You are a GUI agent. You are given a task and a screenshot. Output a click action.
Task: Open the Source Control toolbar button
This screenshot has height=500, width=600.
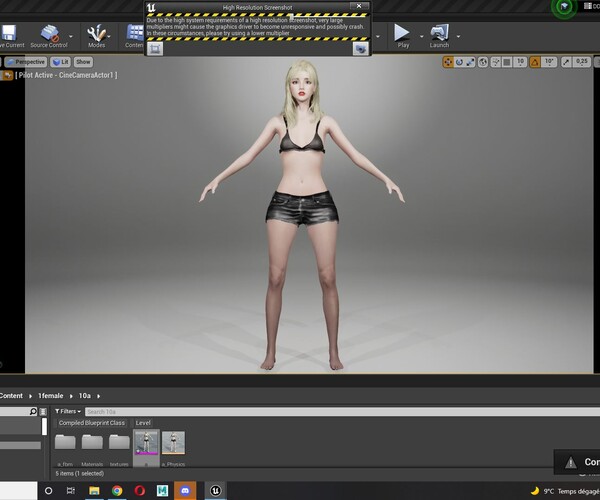click(49, 36)
